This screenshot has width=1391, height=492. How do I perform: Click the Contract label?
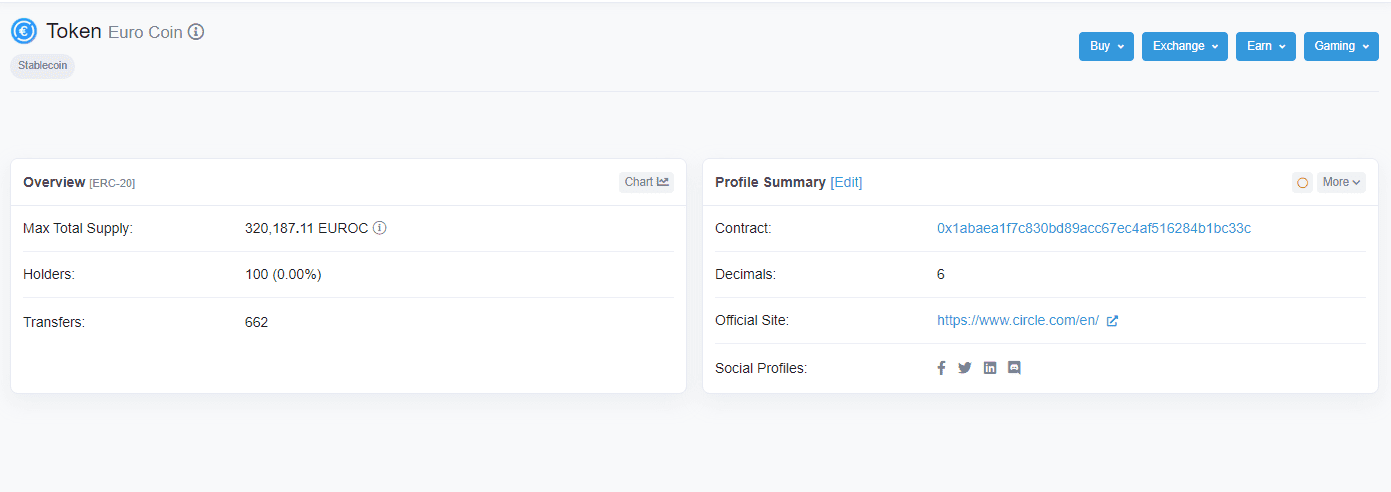pyautogui.click(x=743, y=228)
